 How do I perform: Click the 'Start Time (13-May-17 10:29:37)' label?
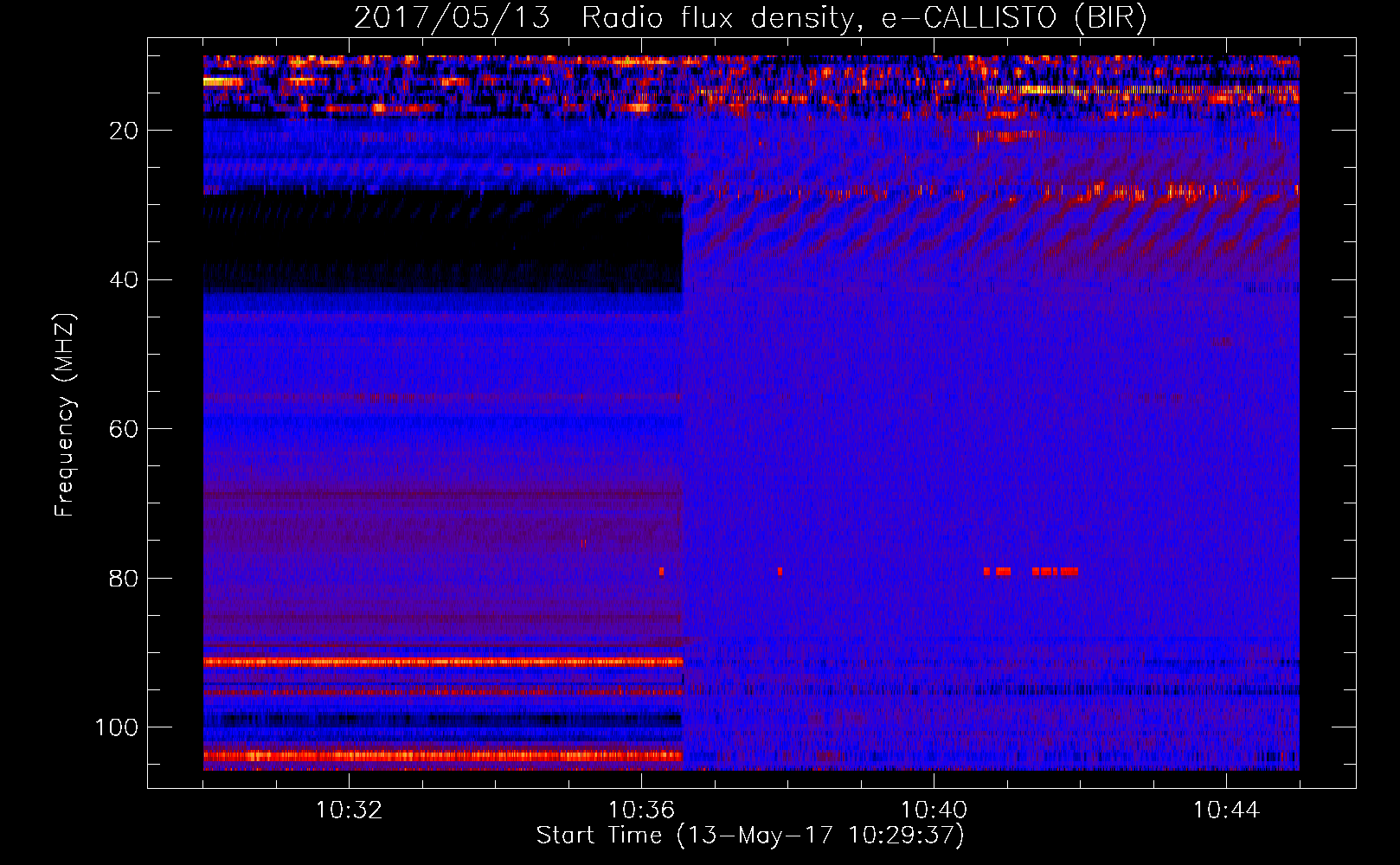[x=750, y=836]
